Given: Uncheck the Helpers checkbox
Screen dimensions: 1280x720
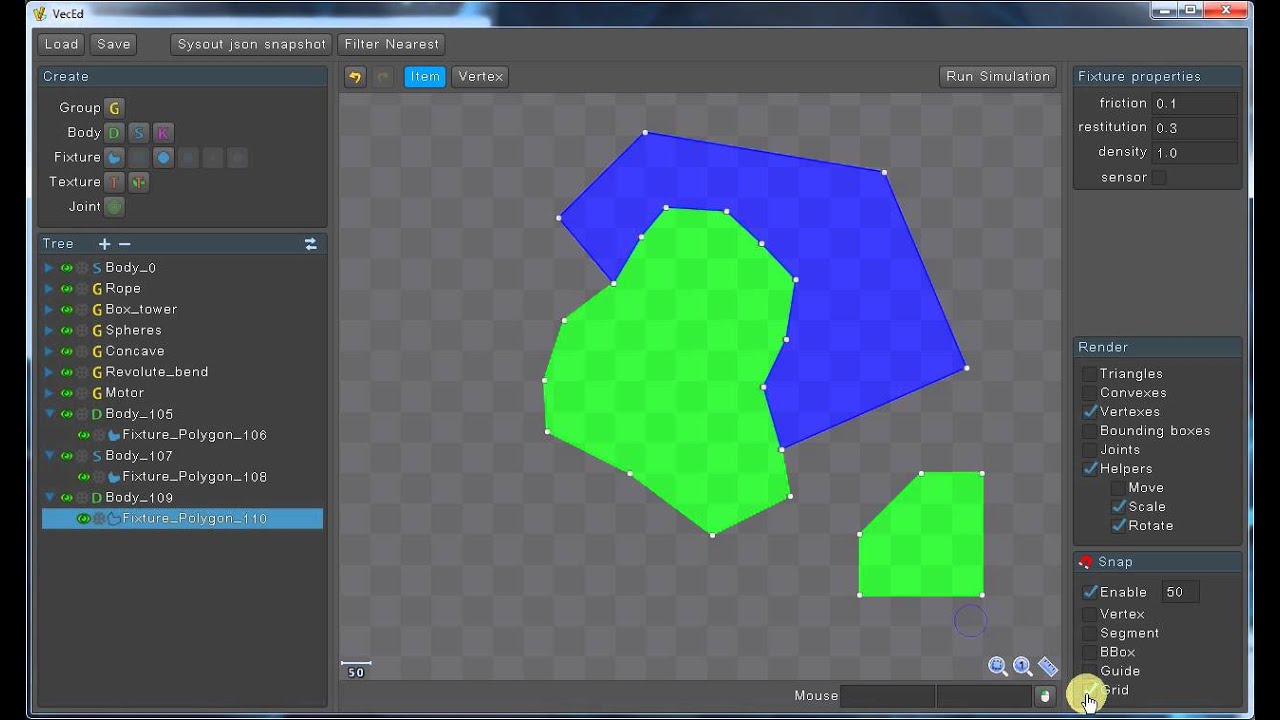Looking at the screenshot, I should click(x=1089, y=469).
